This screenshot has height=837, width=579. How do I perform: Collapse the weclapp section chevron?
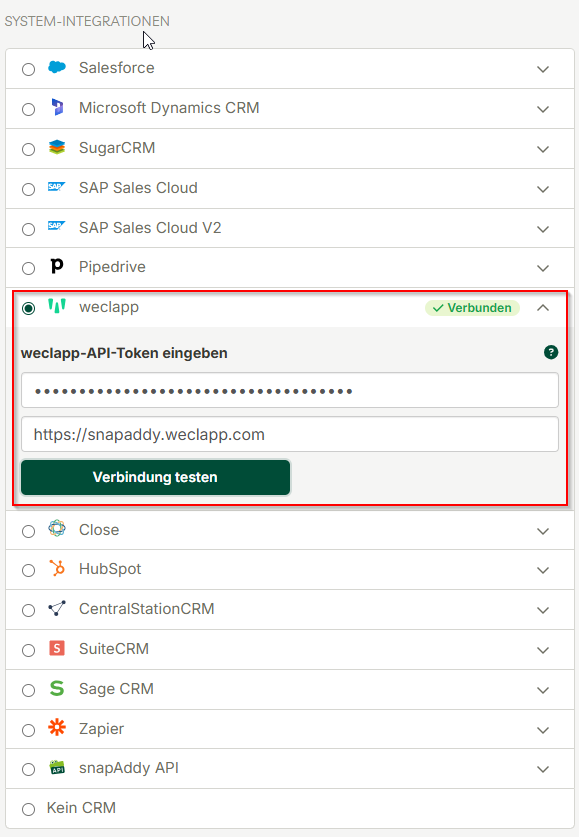click(543, 307)
